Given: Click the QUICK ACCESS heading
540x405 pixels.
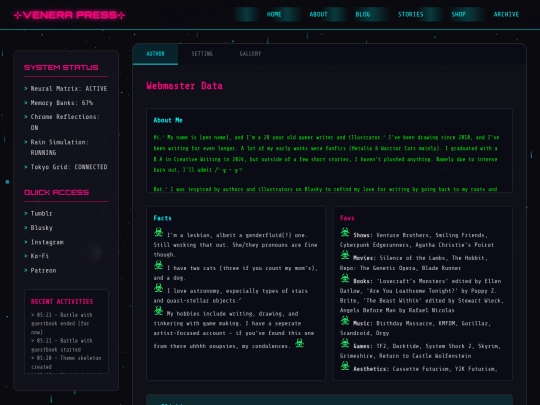Looking at the screenshot, I should (56, 193).
